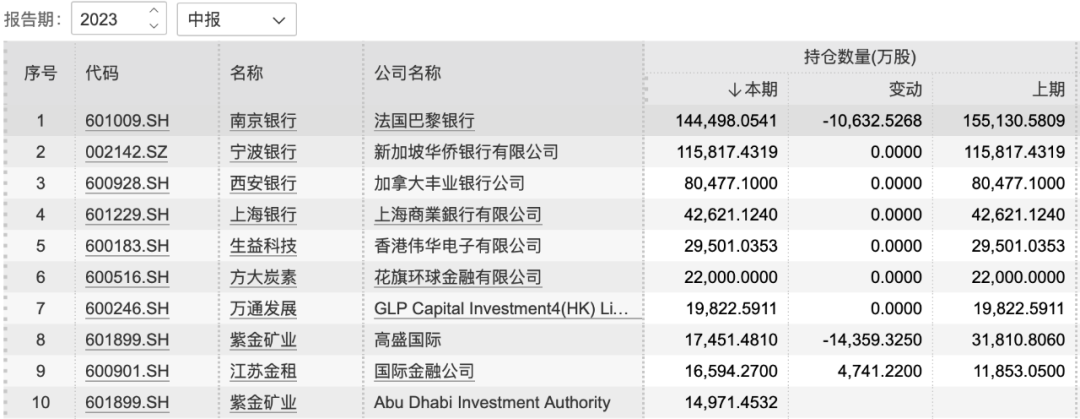Click the 方大炭素 stock name link
1080x419 pixels.
pos(263,277)
